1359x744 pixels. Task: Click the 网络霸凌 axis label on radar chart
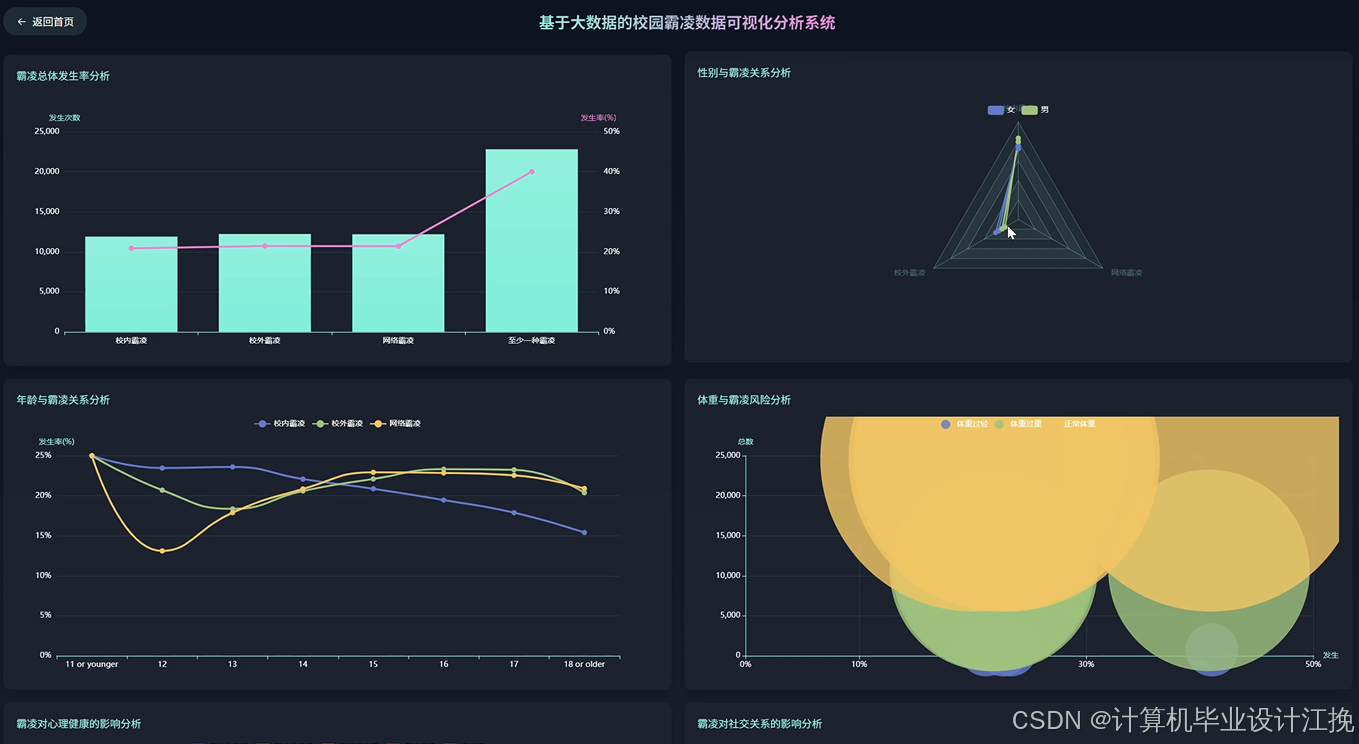1126,273
